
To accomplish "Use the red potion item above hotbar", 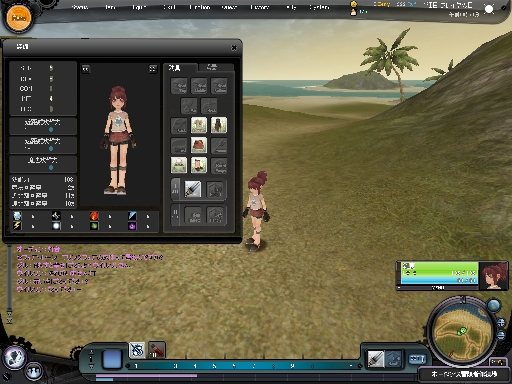I will [x=157, y=350].
